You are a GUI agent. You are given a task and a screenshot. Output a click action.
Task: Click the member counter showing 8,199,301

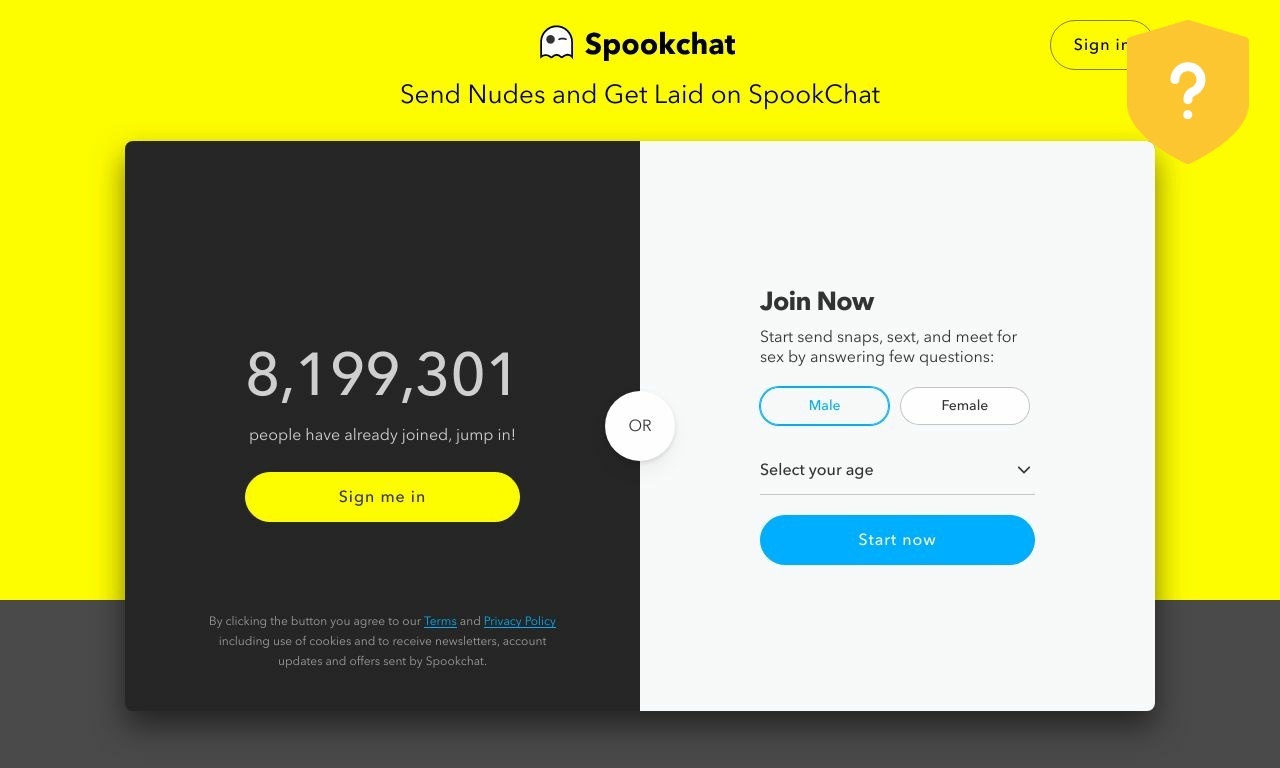pyautogui.click(x=381, y=375)
